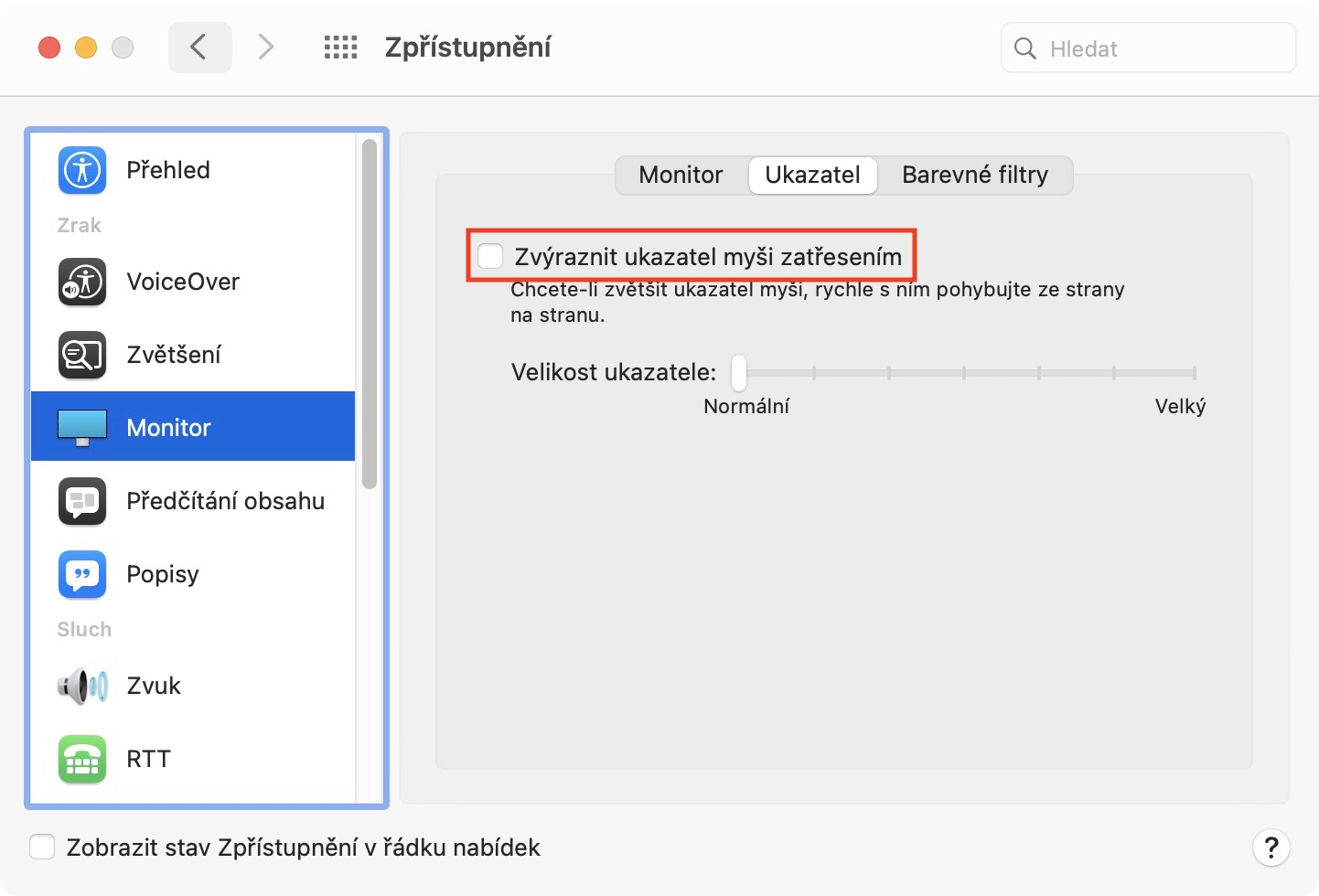Select the Popisy captions icon
1319x896 pixels.
coord(82,574)
